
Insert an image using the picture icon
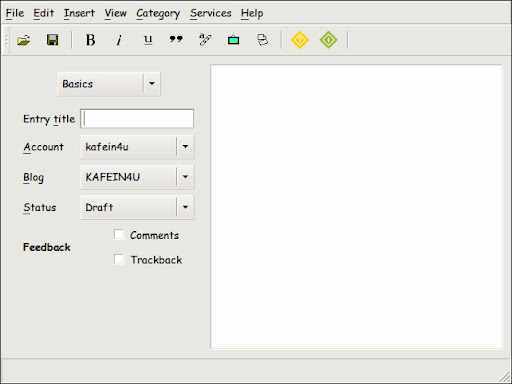click(x=233, y=40)
